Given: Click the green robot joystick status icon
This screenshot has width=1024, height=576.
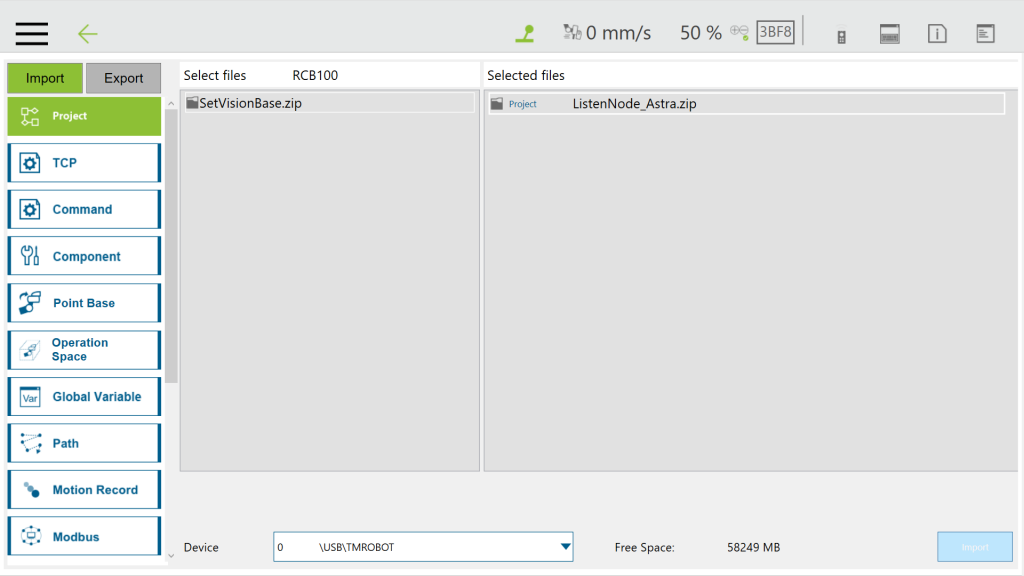Looking at the screenshot, I should tap(525, 33).
